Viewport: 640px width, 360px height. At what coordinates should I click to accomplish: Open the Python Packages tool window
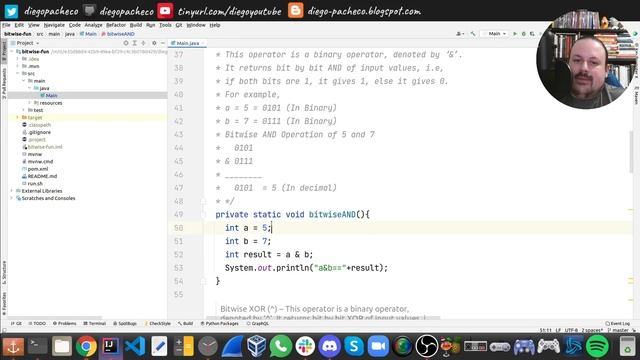[220, 323]
